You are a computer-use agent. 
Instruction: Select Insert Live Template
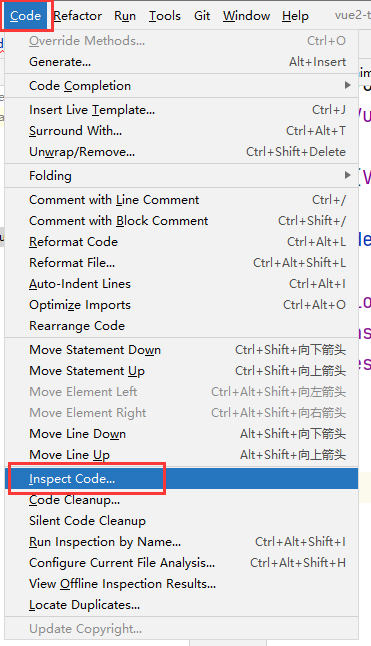click(x=181, y=110)
